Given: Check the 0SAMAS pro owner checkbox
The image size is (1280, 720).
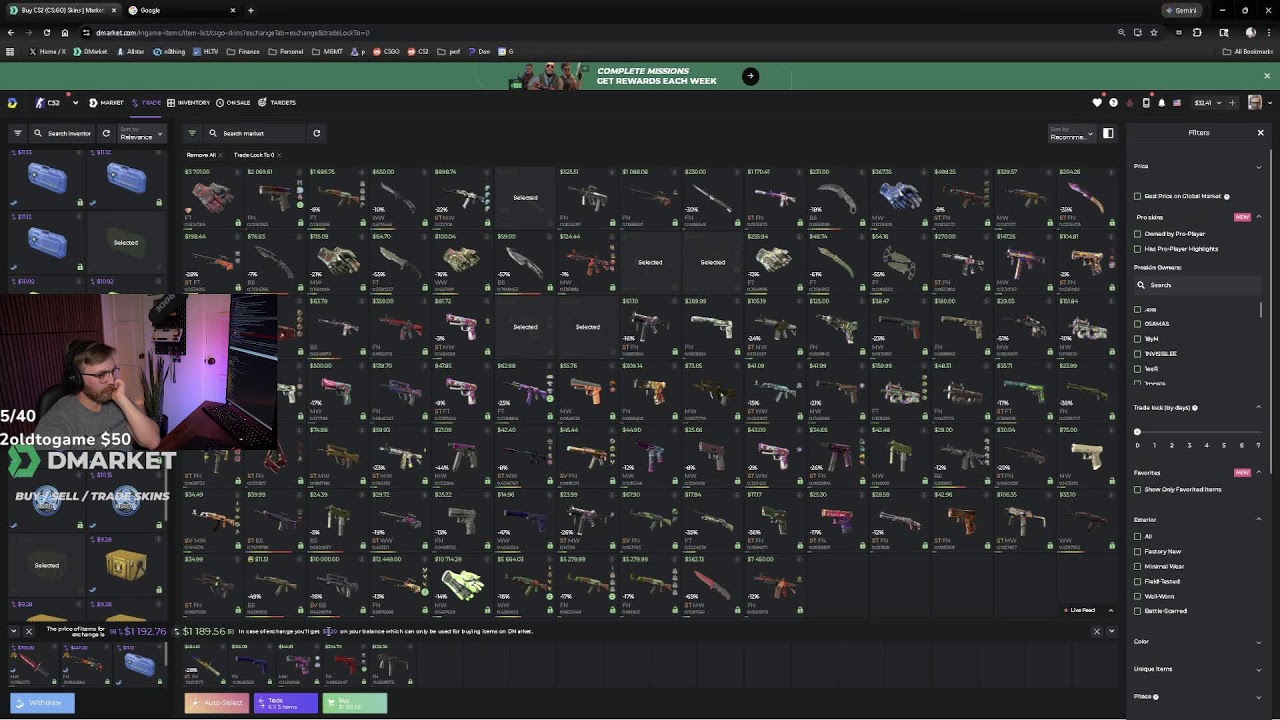Looking at the screenshot, I should coord(1137,324).
